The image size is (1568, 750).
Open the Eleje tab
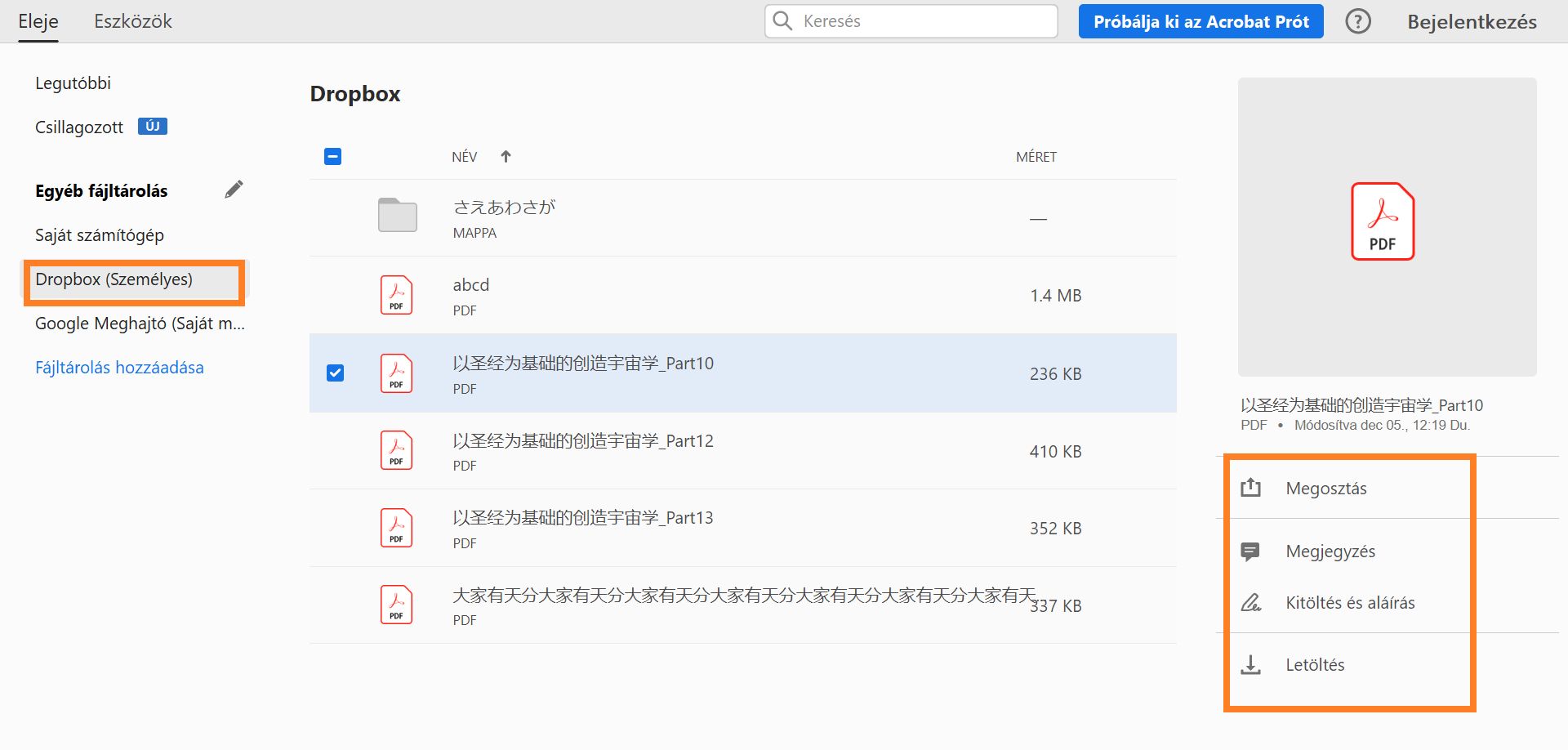pyautogui.click(x=38, y=21)
